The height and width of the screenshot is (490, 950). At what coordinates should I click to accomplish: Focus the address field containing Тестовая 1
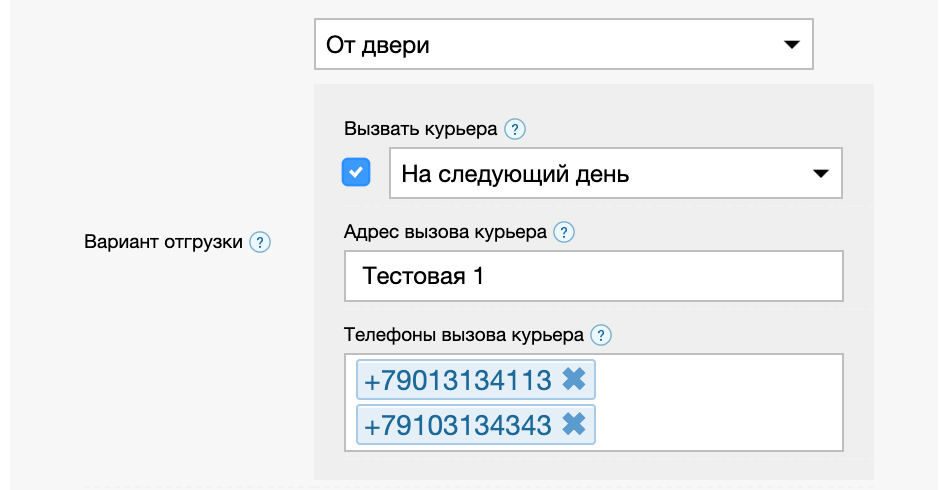click(x=593, y=276)
